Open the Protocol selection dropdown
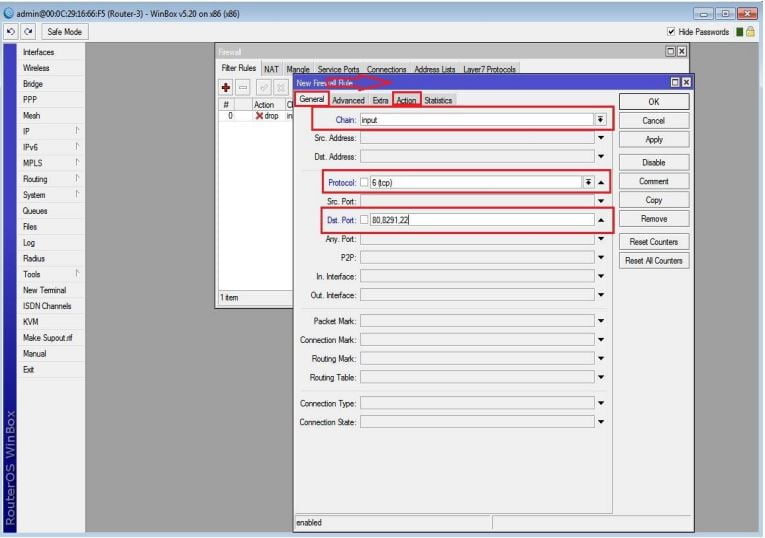Image resolution: width=765 pixels, height=538 pixels. point(587,183)
